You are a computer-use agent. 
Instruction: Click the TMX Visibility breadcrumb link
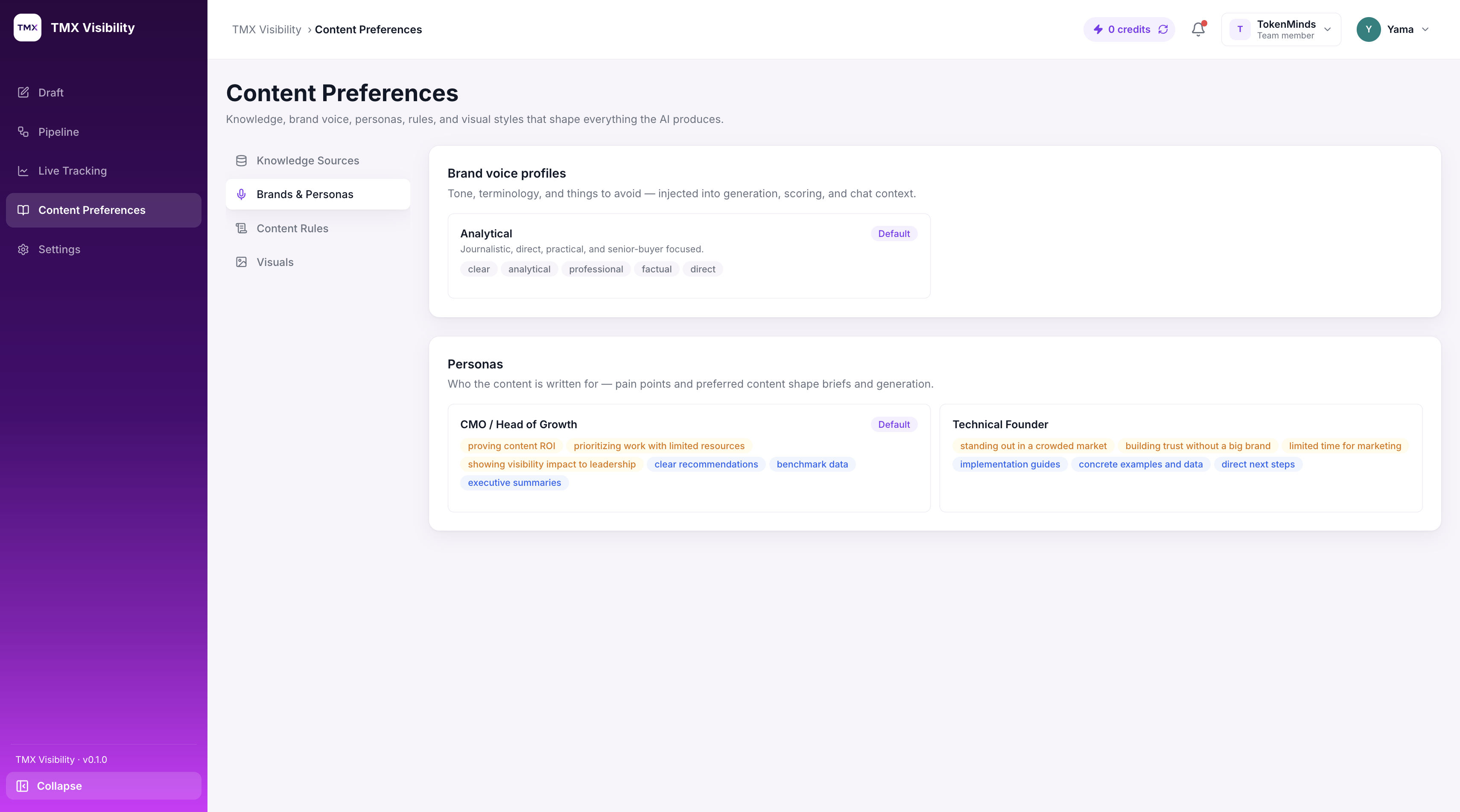[266, 29]
